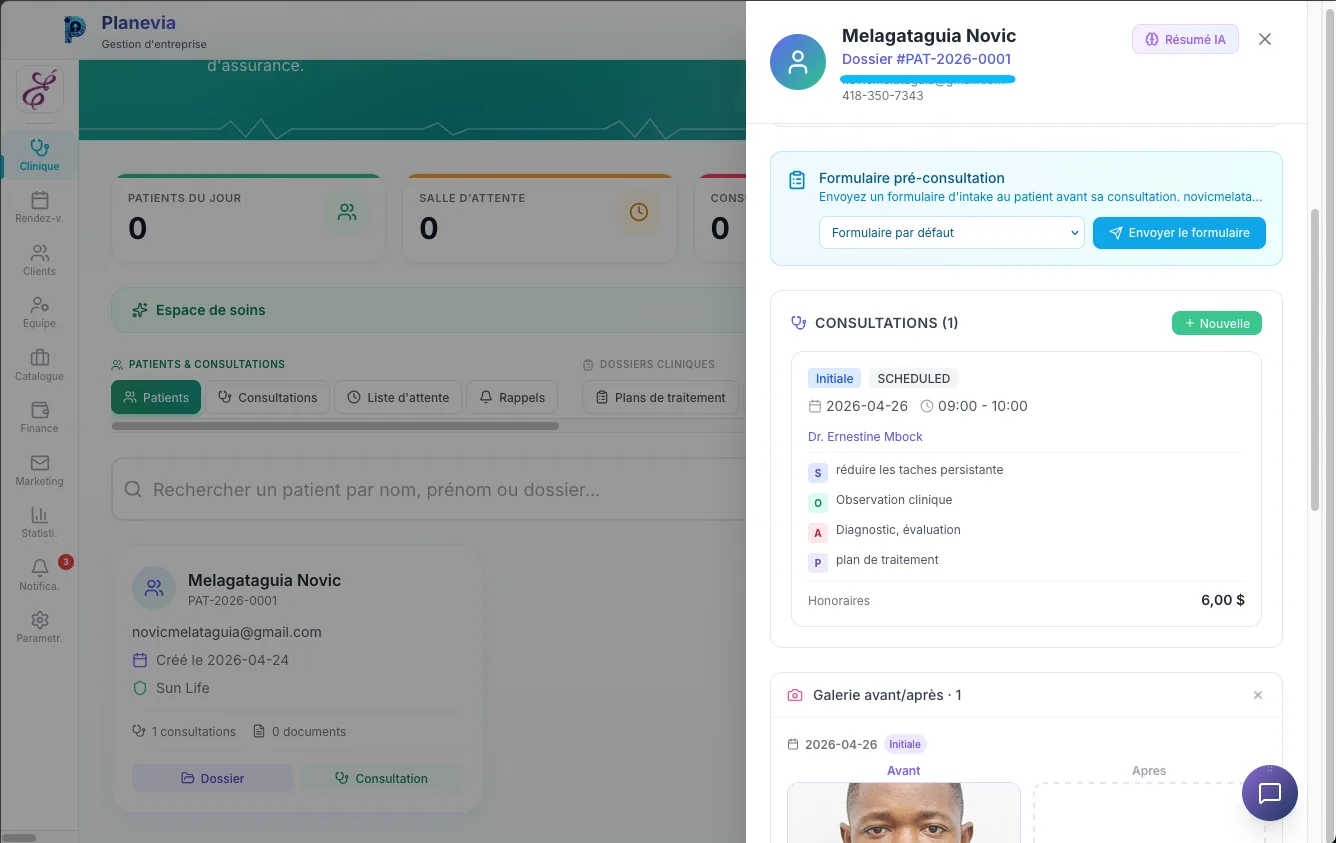Click the Consultation button on the patient card

[x=382, y=778]
